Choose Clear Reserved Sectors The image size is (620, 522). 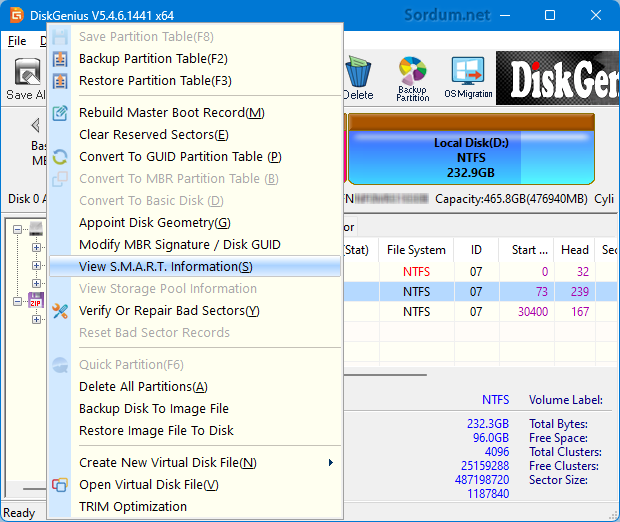pos(195,135)
